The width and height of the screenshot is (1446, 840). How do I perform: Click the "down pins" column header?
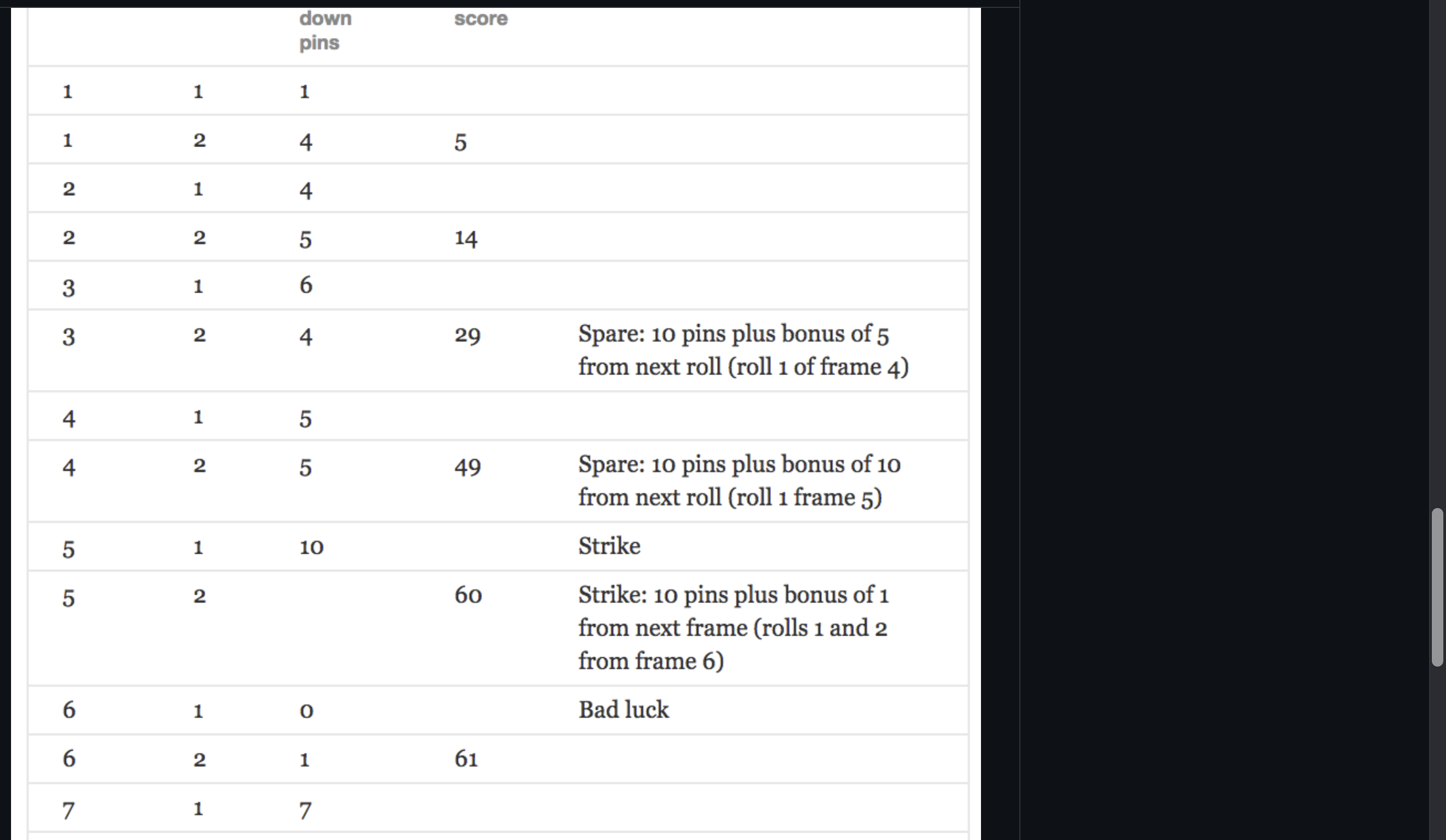pyautogui.click(x=325, y=30)
